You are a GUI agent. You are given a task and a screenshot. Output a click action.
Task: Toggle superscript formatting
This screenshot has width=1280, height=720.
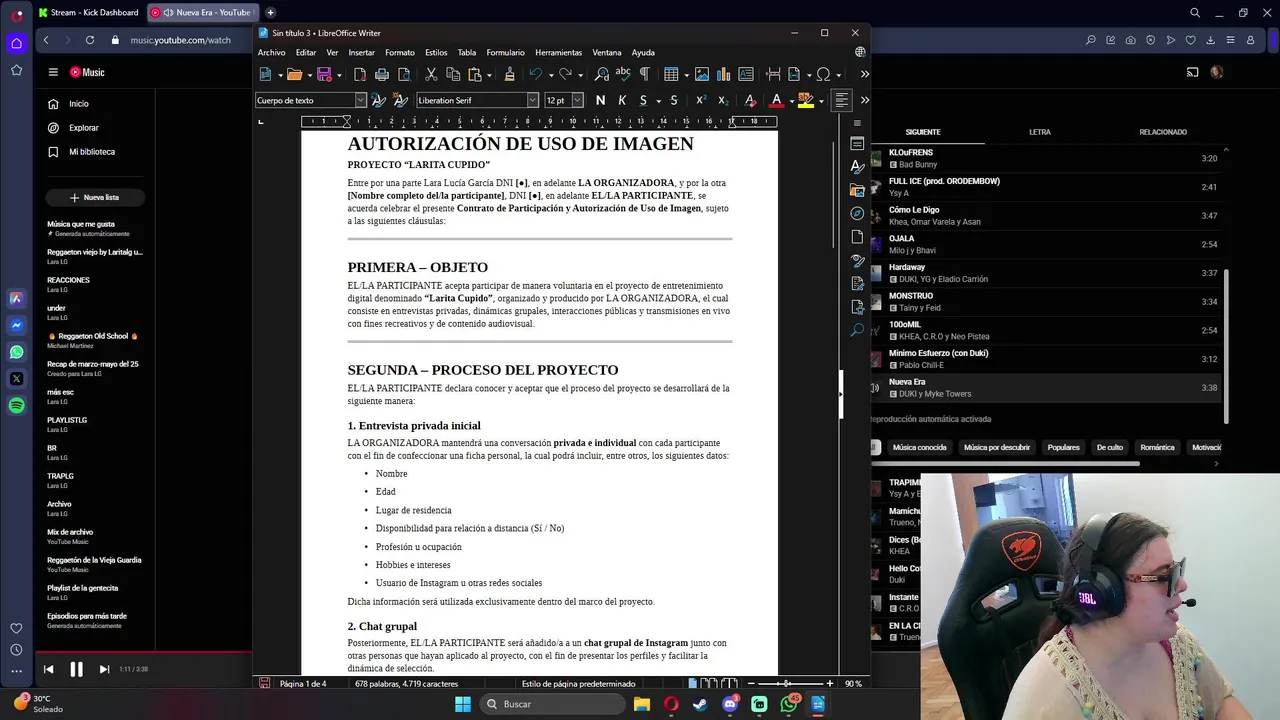pyautogui.click(x=701, y=100)
